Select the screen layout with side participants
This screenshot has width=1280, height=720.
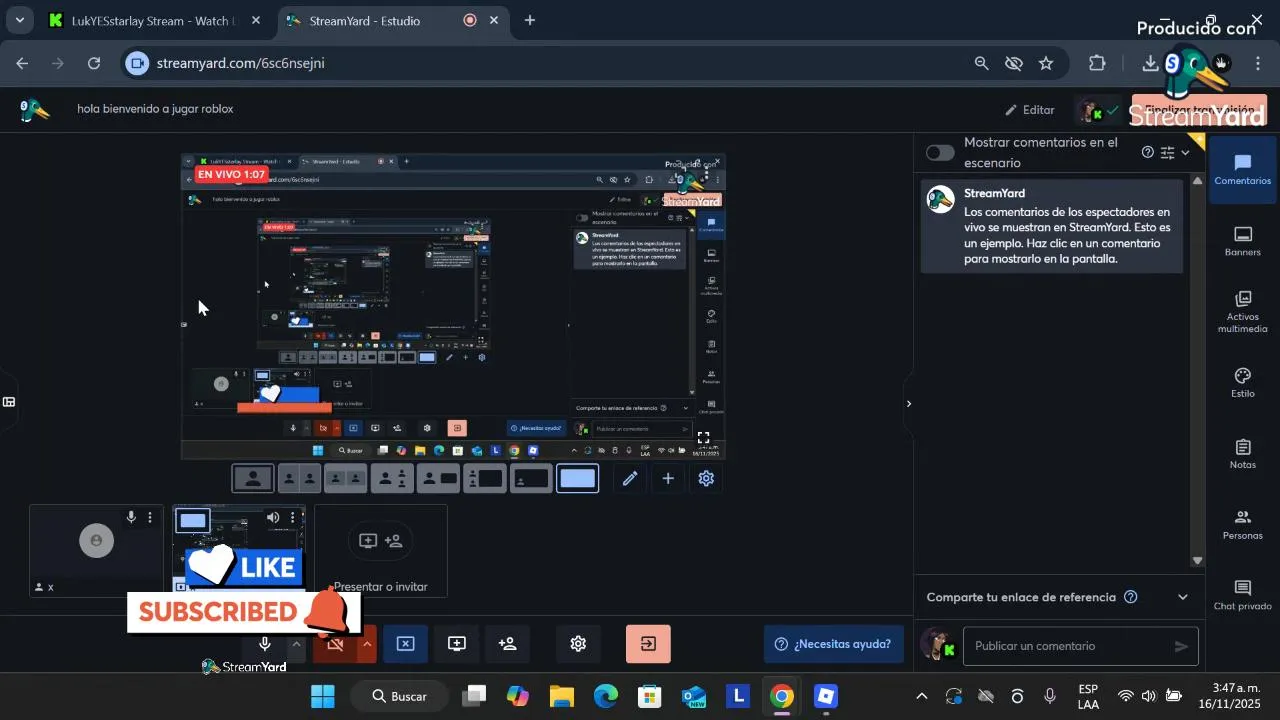(x=484, y=478)
